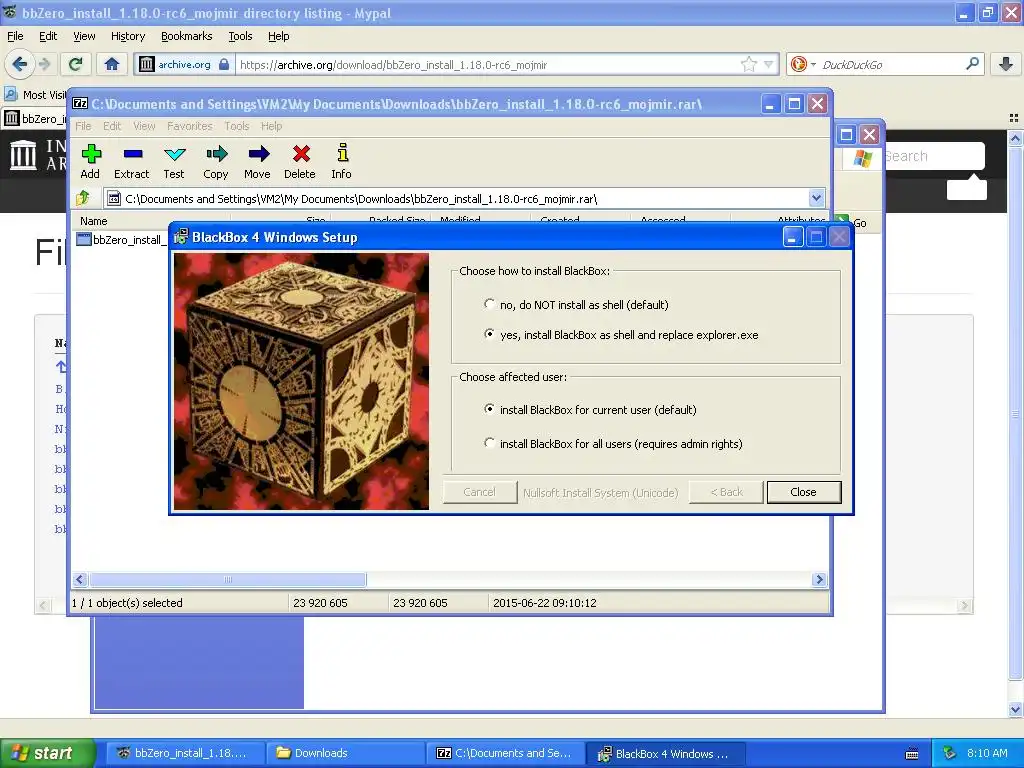Viewport: 1024px width, 768px height.
Task: Open the Mypal View menu
Action: tap(84, 36)
